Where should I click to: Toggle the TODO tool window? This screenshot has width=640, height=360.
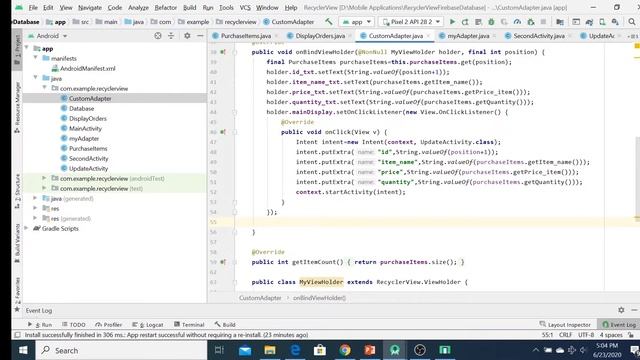74,324
